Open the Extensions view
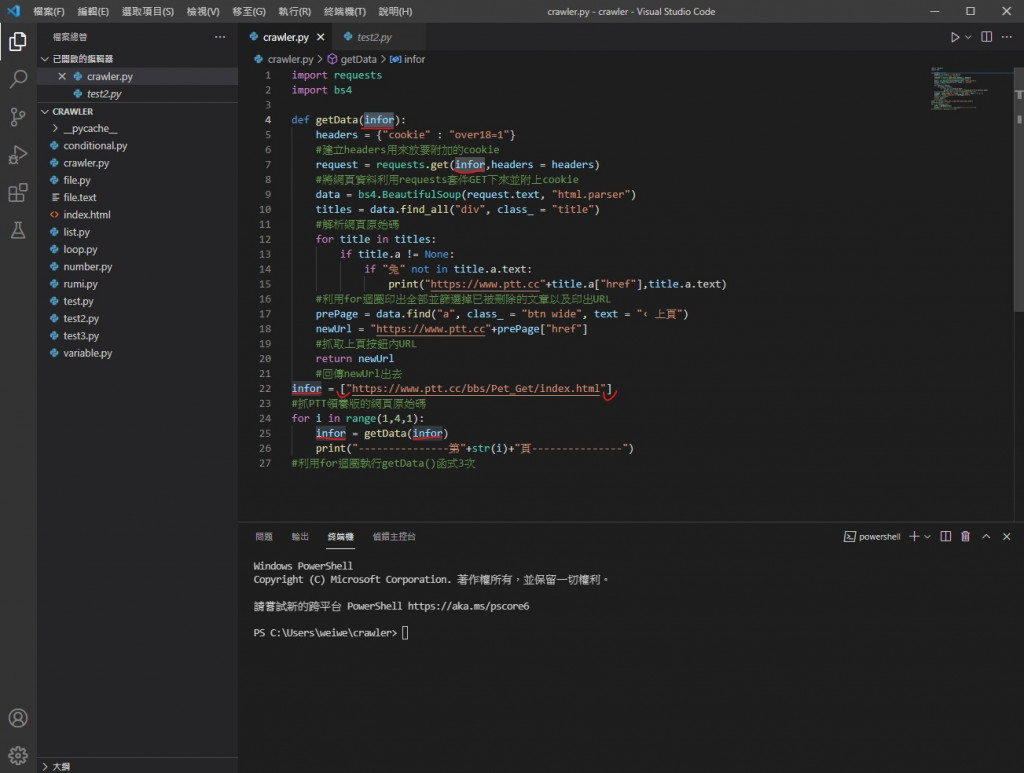Viewport: 1024px width, 773px height. tap(18, 193)
